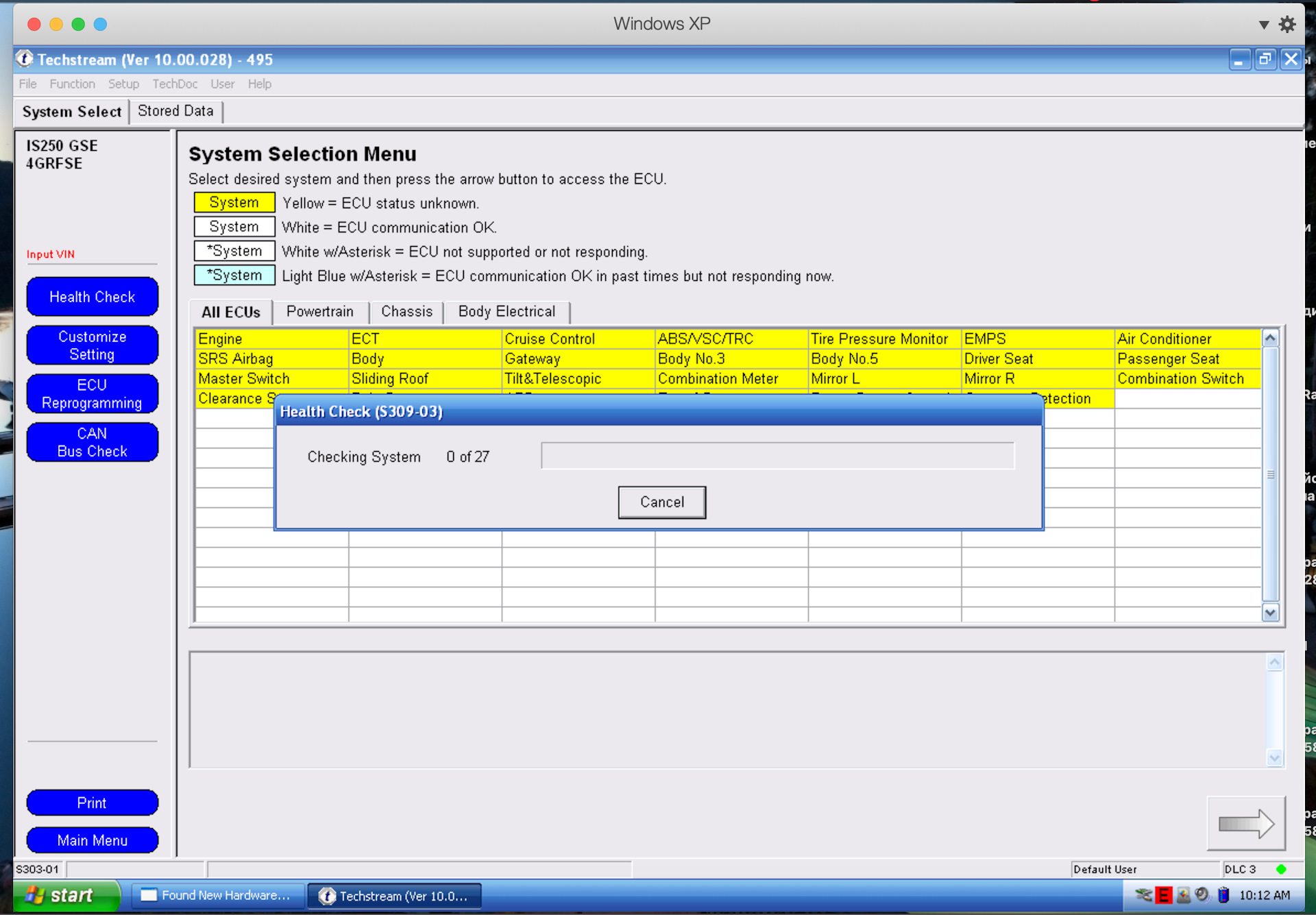Screen dimensions: 1316x915
Task: Open the red E tray icon
Action: click(1163, 895)
